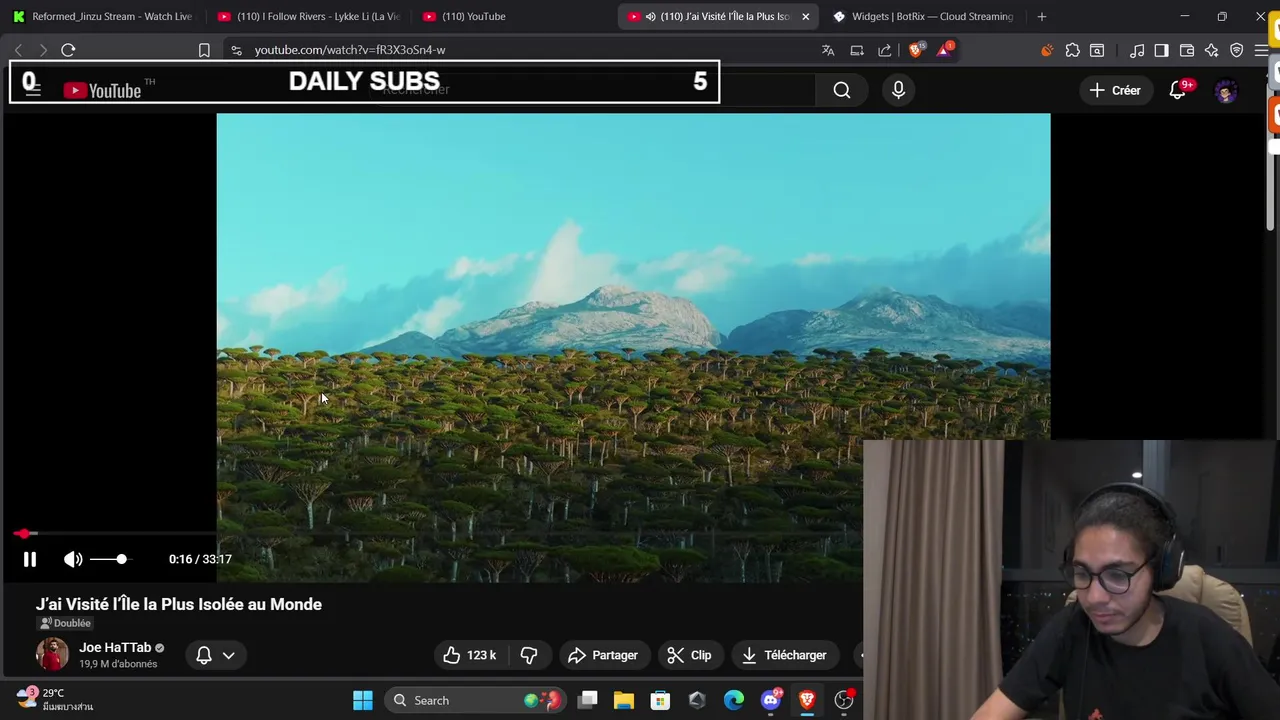Click the install/cast screen icon in address bar
Screen dimensions: 1280x720
[x=857, y=50]
